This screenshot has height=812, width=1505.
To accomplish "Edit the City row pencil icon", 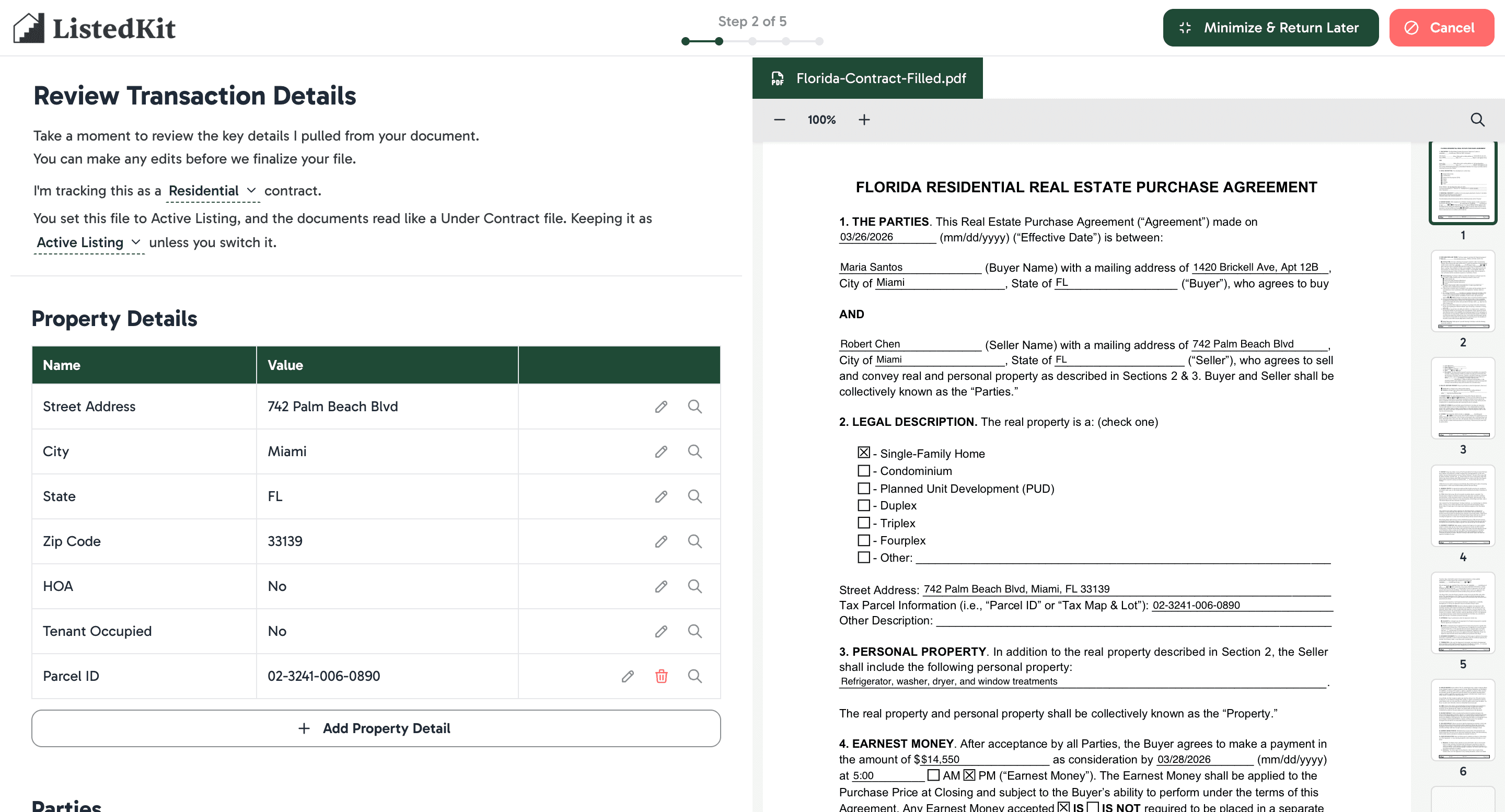I will pos(661,451).
